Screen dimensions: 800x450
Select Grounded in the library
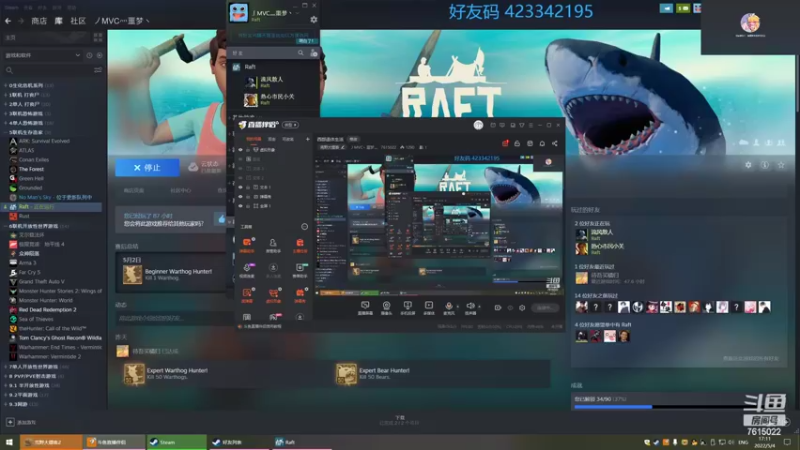[30, 188]
